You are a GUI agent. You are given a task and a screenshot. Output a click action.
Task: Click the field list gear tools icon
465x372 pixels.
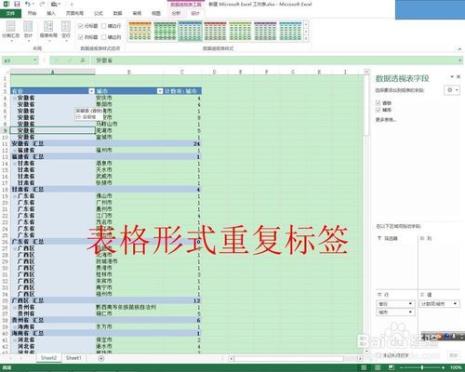452,90
